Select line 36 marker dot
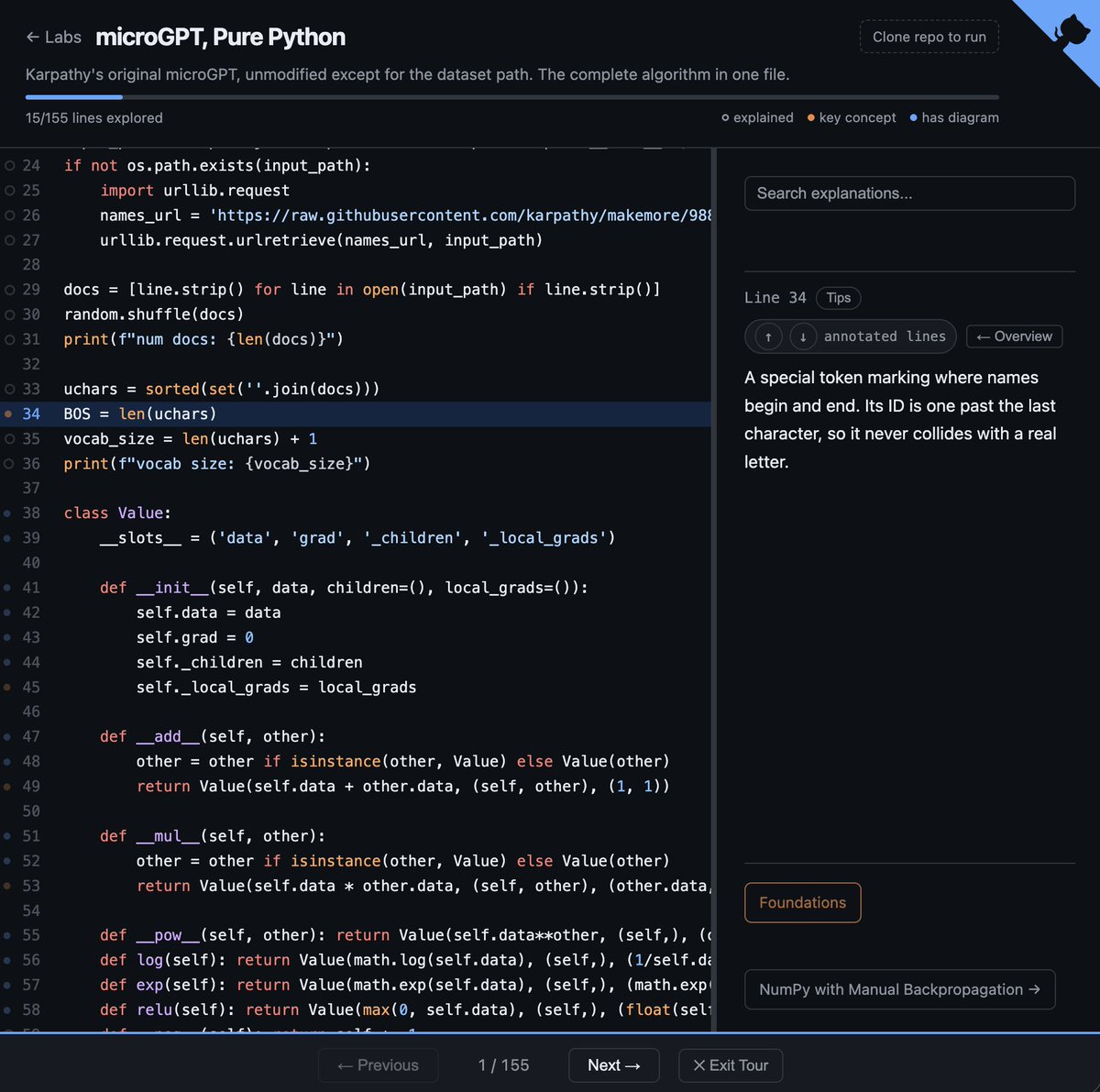Viewport: 1100px width, 1092px height. (10, 464)
